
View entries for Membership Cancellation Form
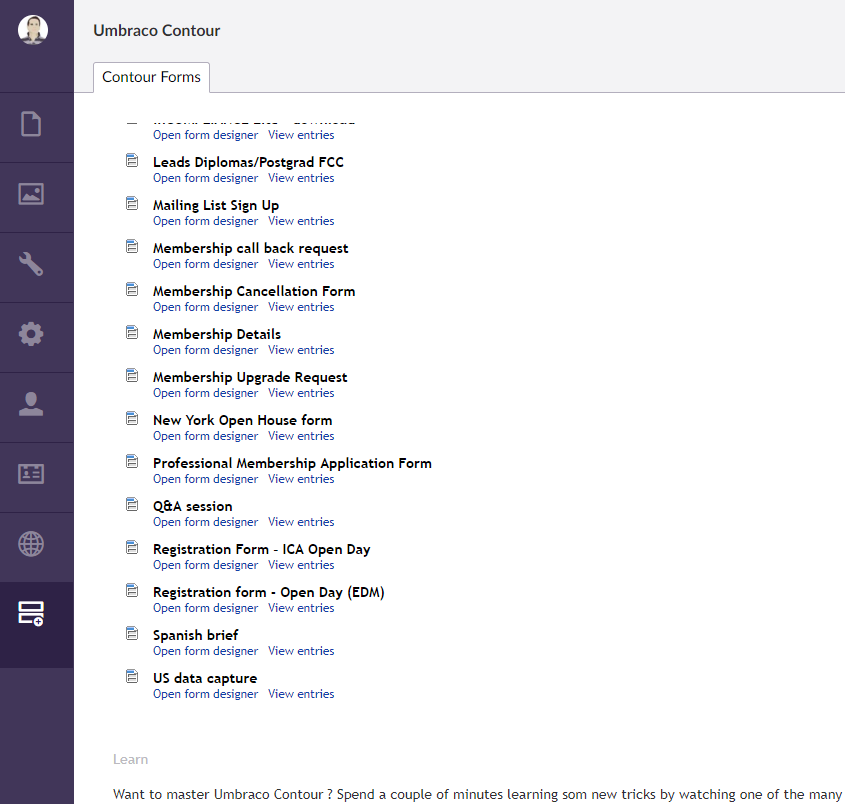[x=301, y=307]
